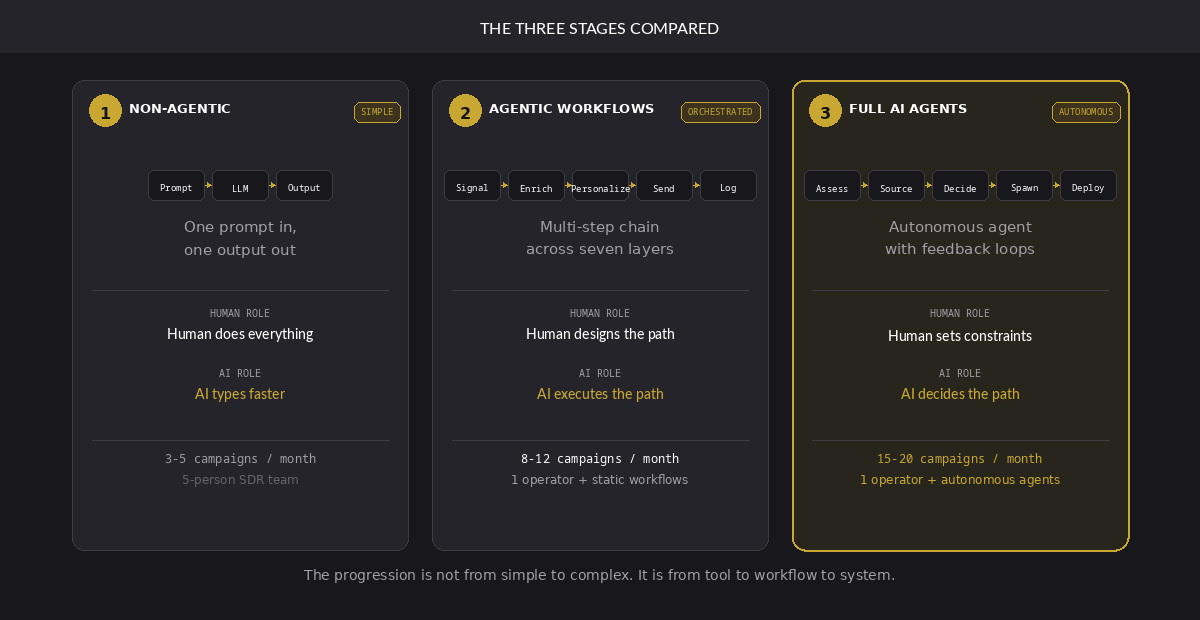Screen dimensions: 1200x620
Task: Click the Deploy step box
Action: coord(1088,186)
